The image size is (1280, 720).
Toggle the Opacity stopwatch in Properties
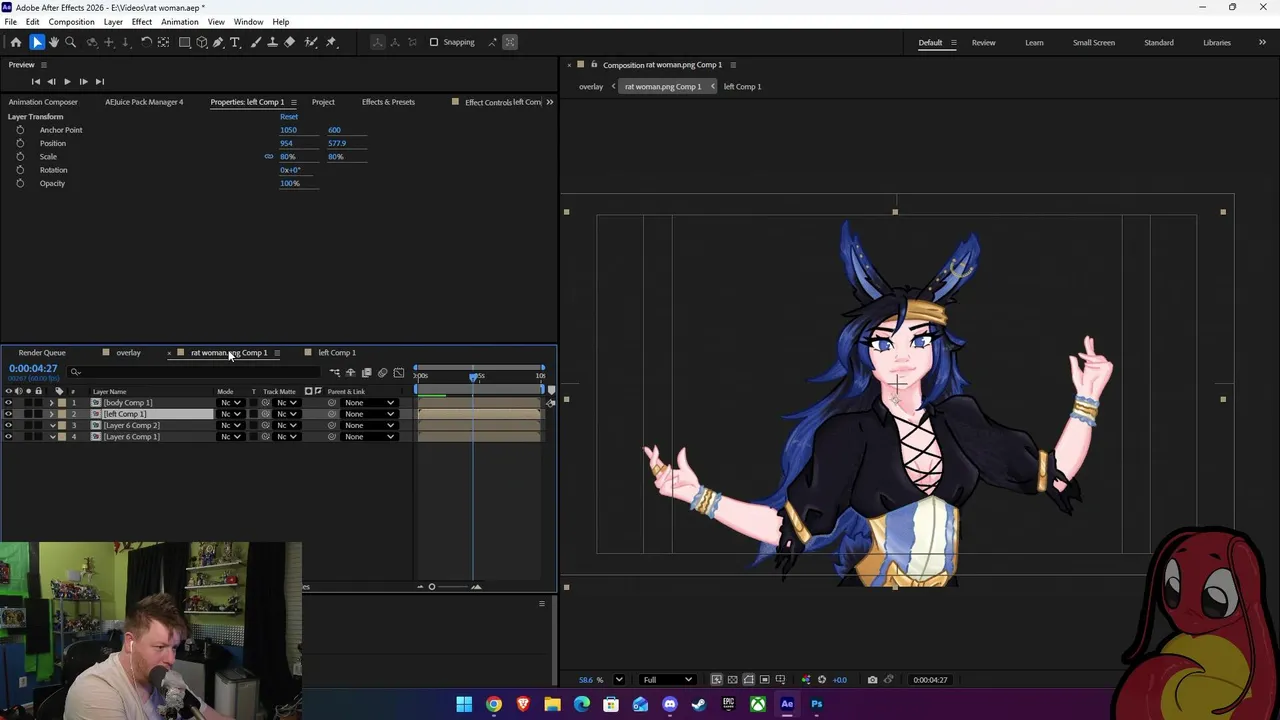click(x=20, y=183)
